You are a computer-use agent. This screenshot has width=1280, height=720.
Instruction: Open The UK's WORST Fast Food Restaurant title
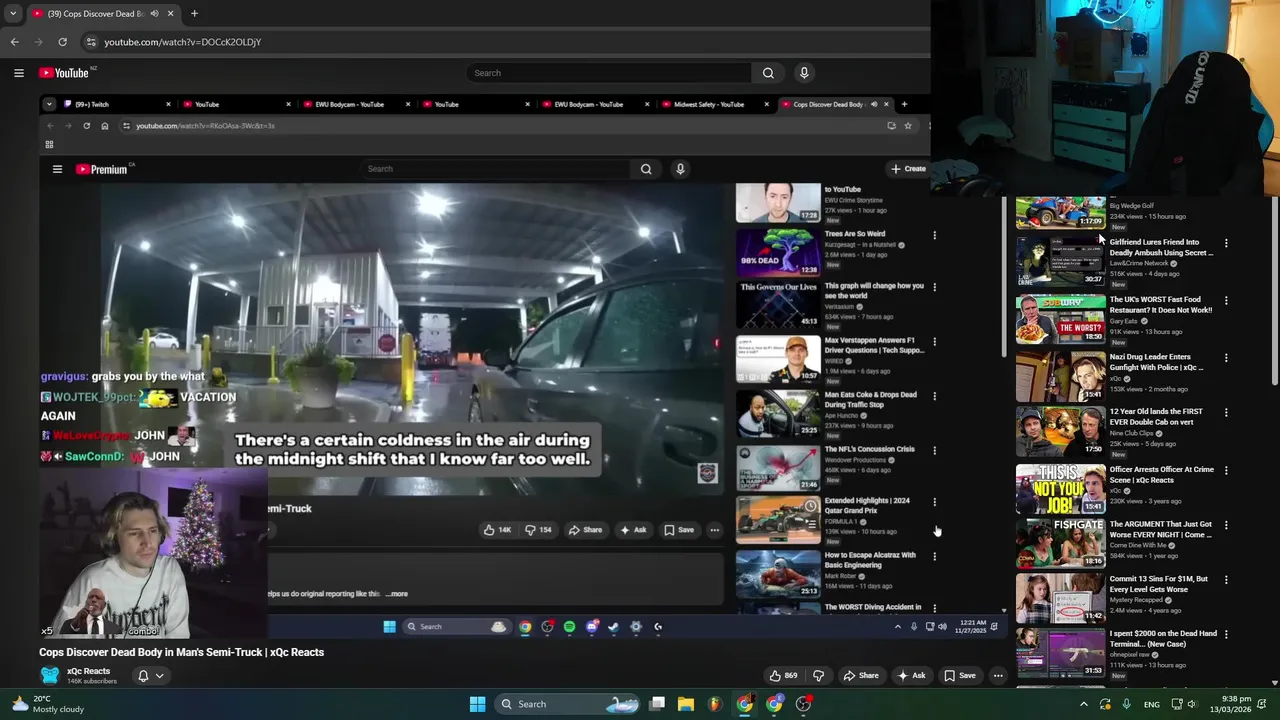pos(1160,304)
